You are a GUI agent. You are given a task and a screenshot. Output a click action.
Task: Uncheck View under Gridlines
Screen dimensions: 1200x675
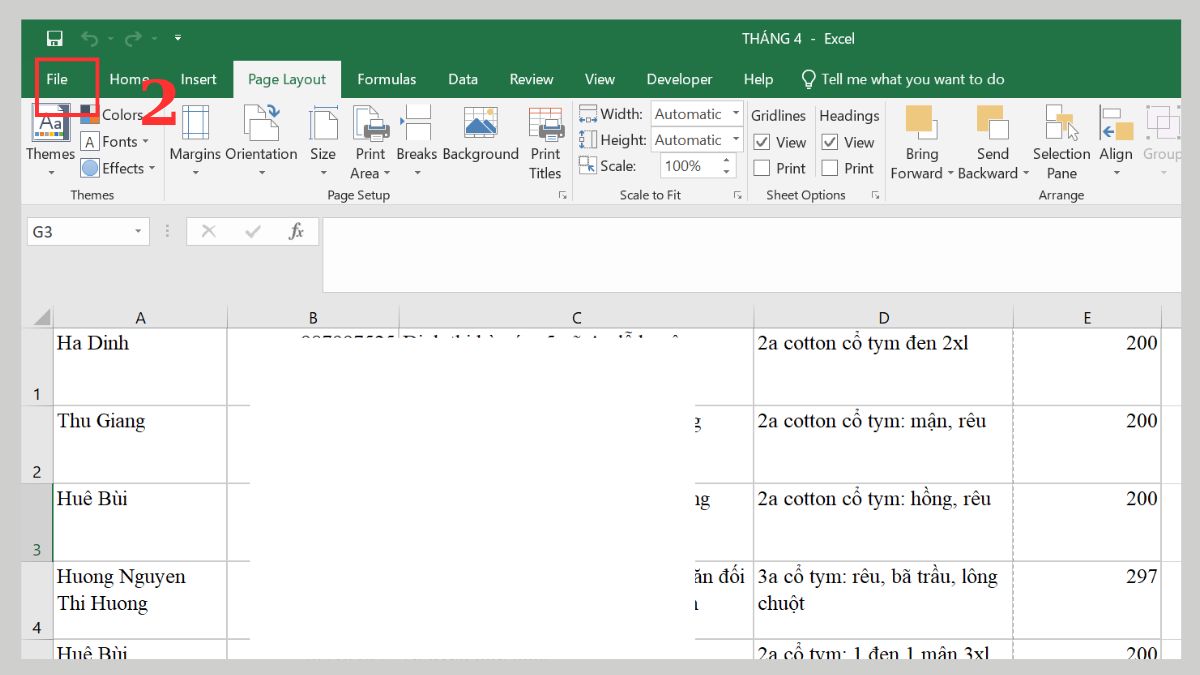[x=762, y=142]
